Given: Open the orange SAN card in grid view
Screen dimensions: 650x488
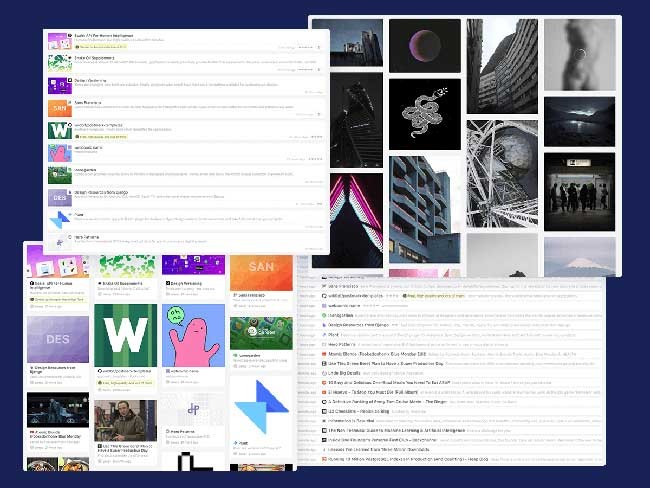Looking at the screenshot, I should tap(260, 273).
